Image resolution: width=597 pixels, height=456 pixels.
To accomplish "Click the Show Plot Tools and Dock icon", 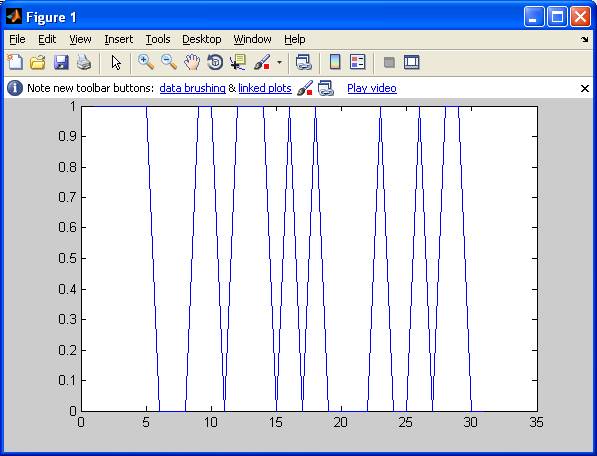I will [412, 62].
